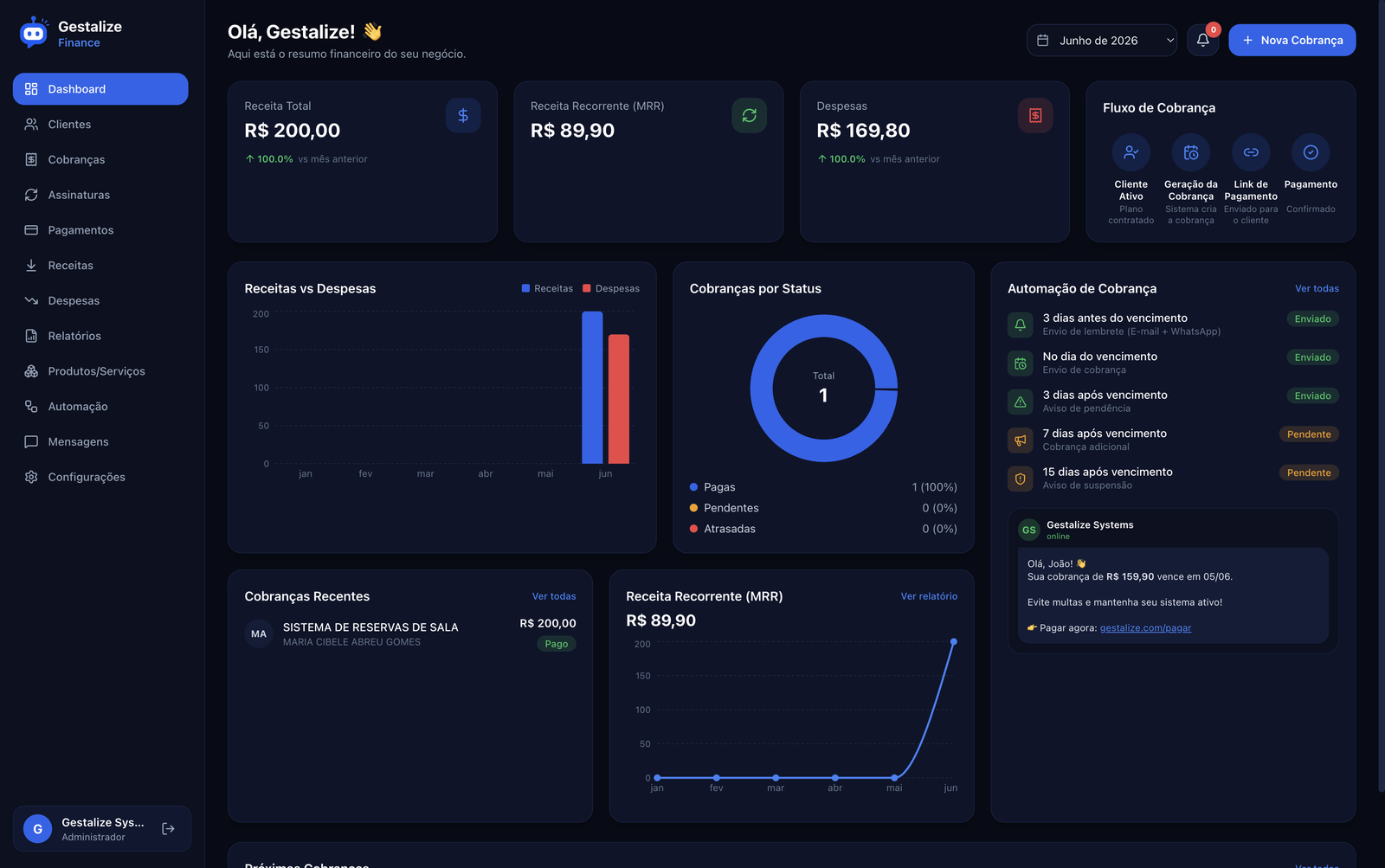The image size is (1385, 868).
Task: Click Ver todas in Cobranças Recentes
Action: (554, 596)
